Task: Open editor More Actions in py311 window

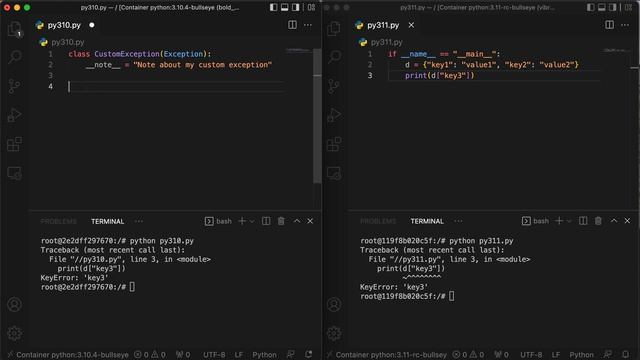Action: (625, 25)
